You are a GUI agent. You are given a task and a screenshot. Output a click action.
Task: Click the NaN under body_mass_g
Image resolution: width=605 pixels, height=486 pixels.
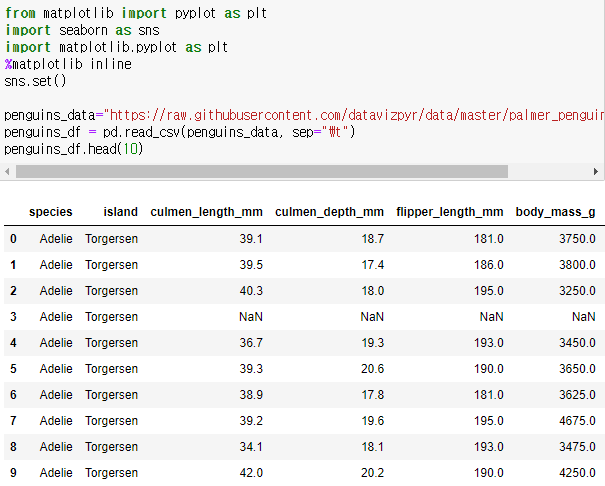click(583, 317)
